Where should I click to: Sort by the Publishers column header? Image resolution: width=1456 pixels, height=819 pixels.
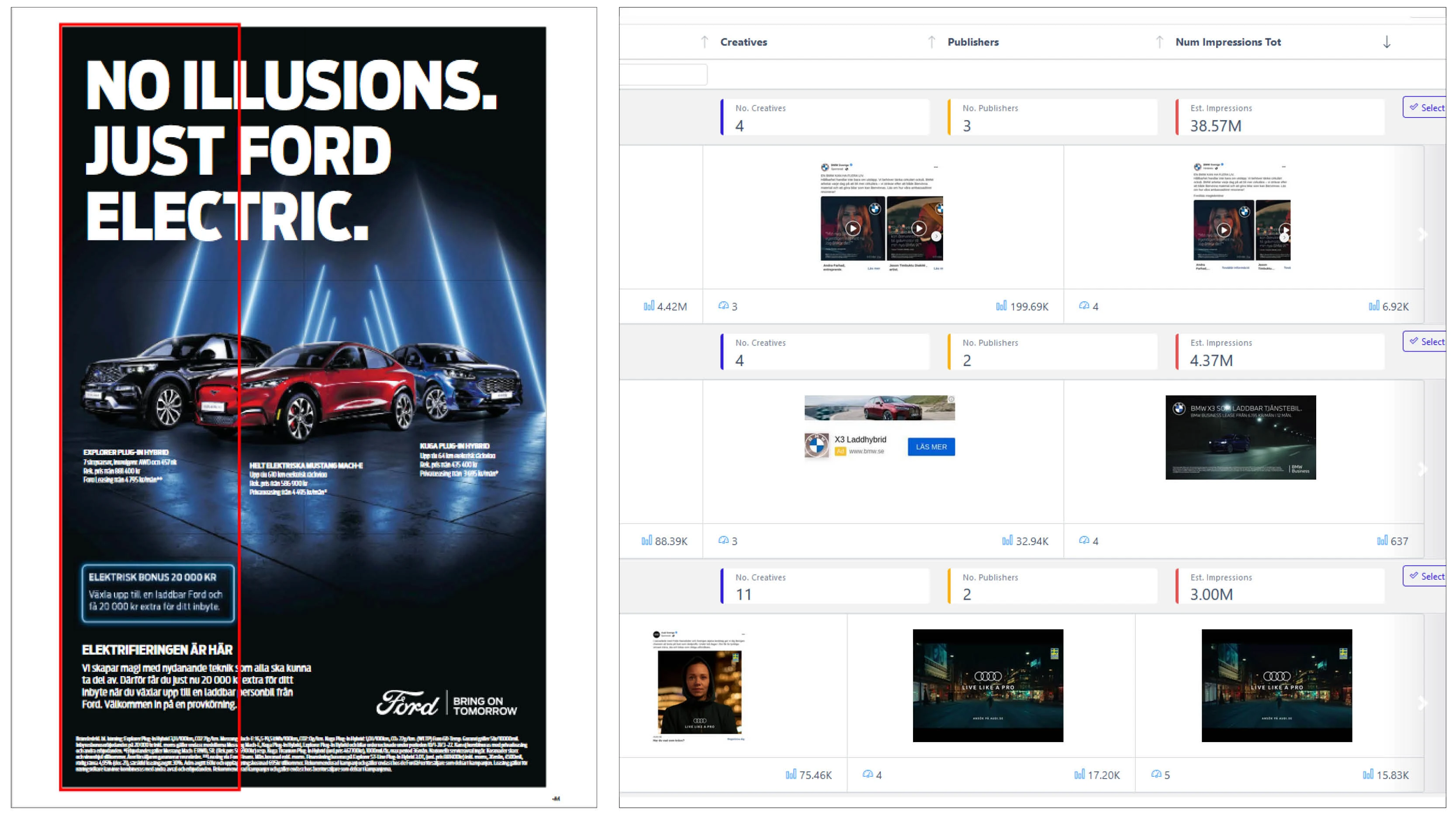pos(973,42)
